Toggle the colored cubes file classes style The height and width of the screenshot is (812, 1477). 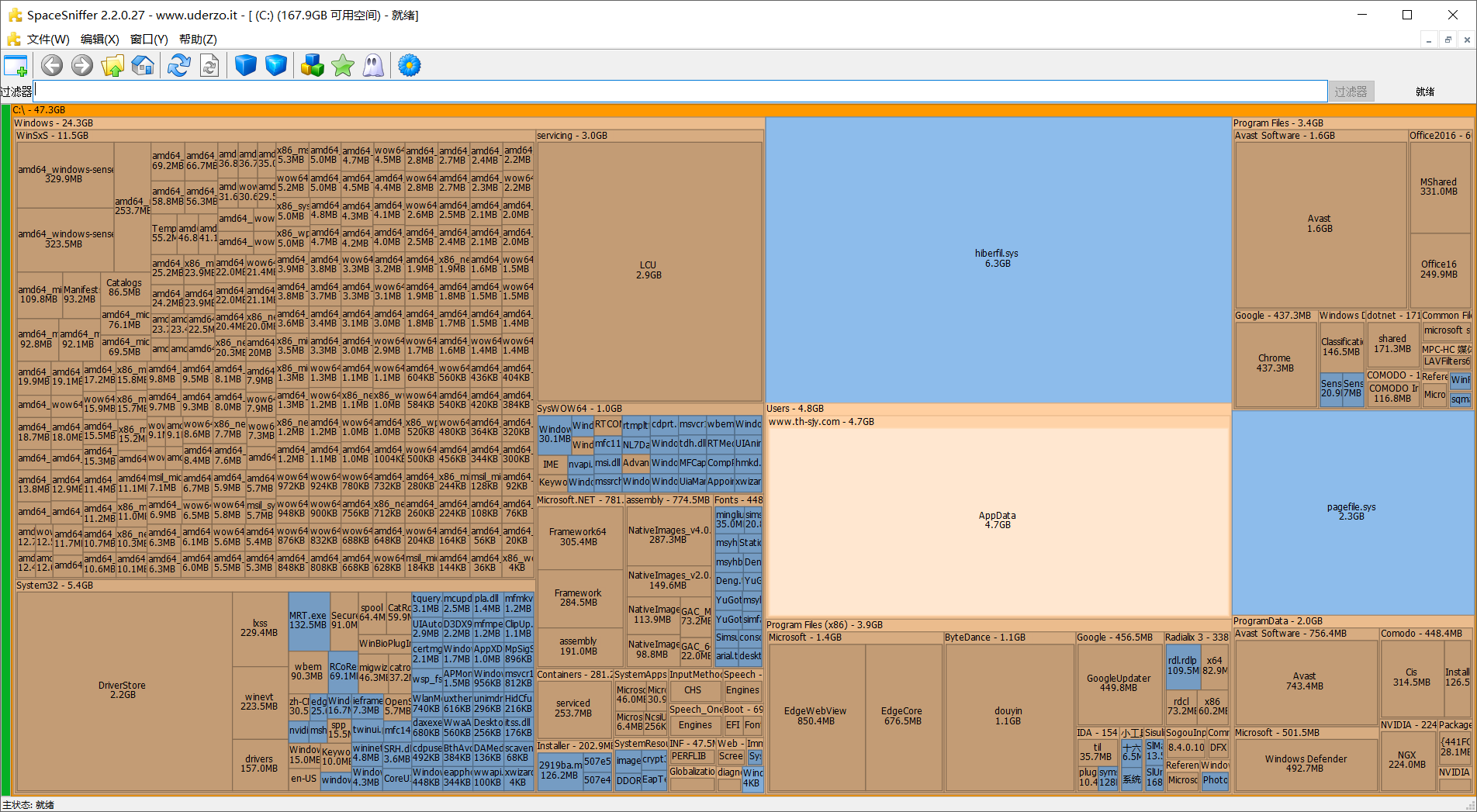click(x=313, y=66)
